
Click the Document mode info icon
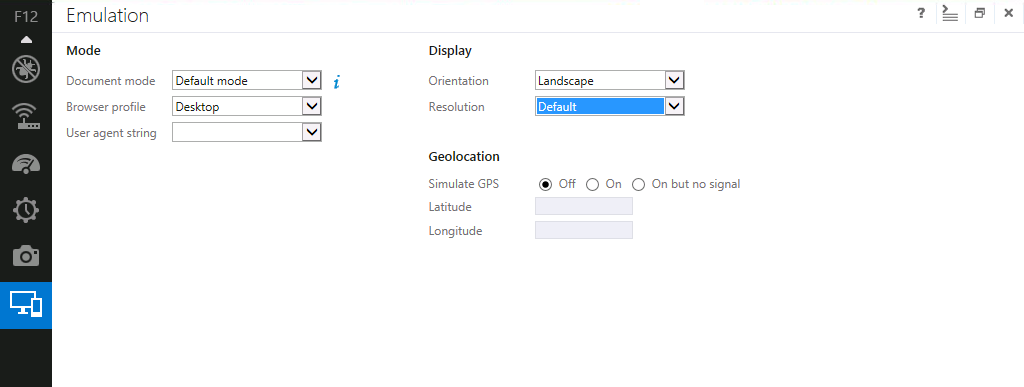(x=336, y=82)
